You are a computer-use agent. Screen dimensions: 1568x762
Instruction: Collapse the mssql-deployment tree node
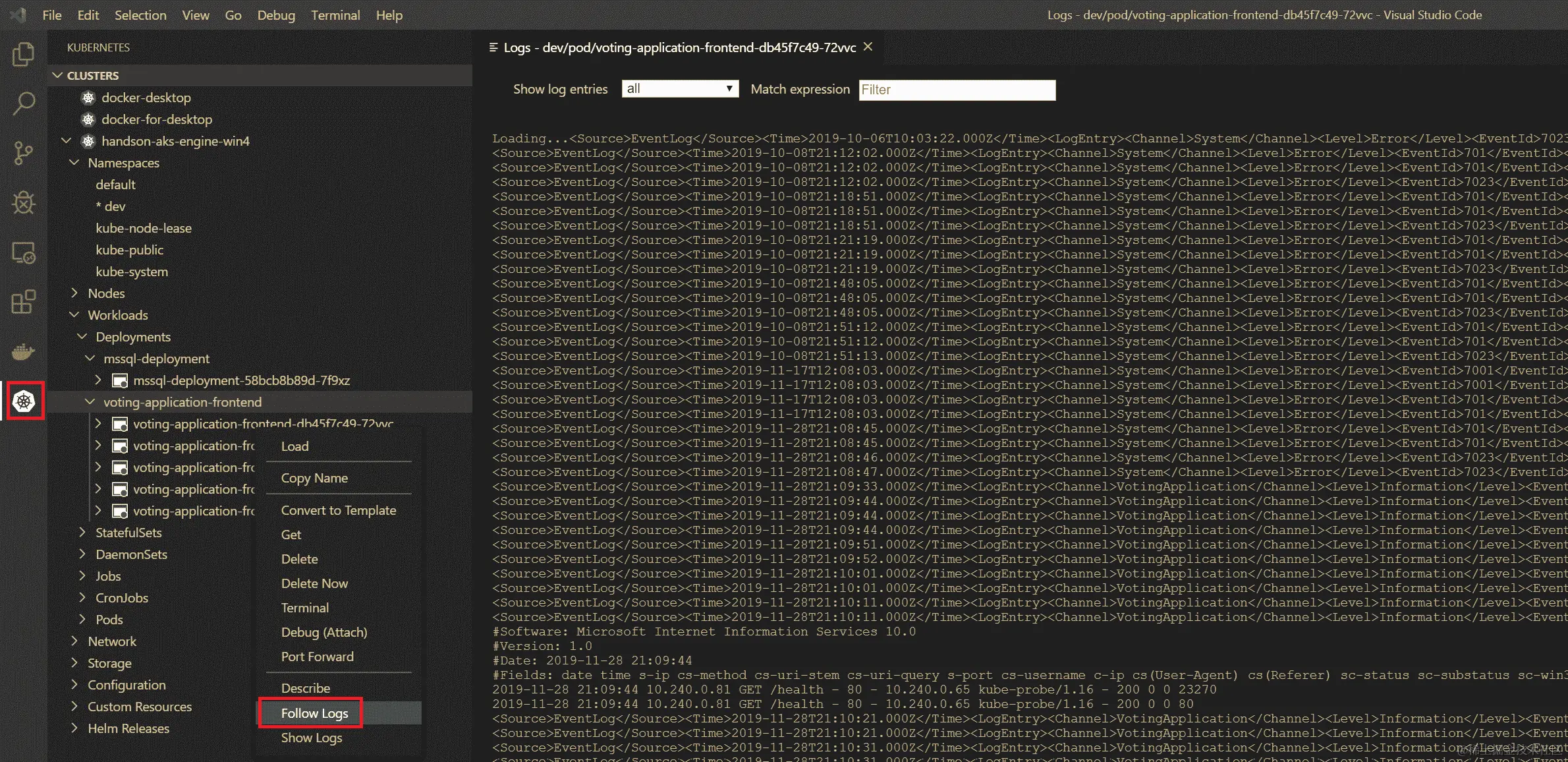tap(90, 359)
